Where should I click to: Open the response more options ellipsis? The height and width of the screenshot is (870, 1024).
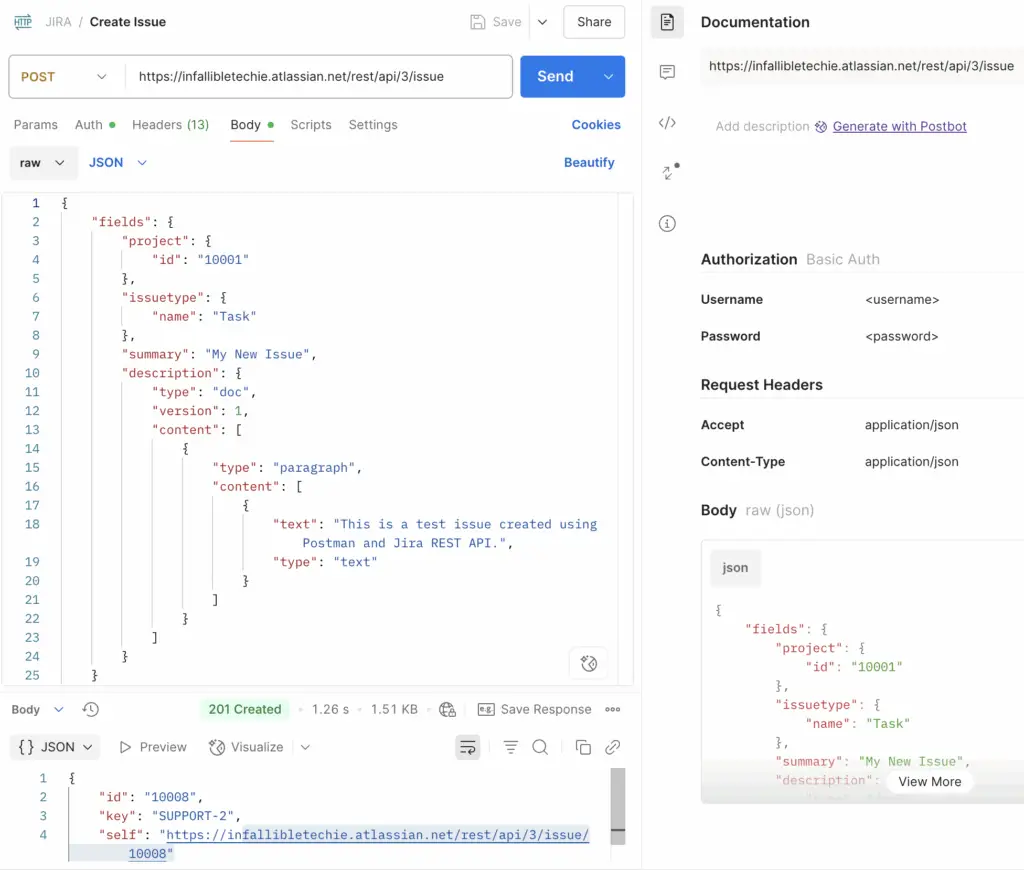click(613, 709)
